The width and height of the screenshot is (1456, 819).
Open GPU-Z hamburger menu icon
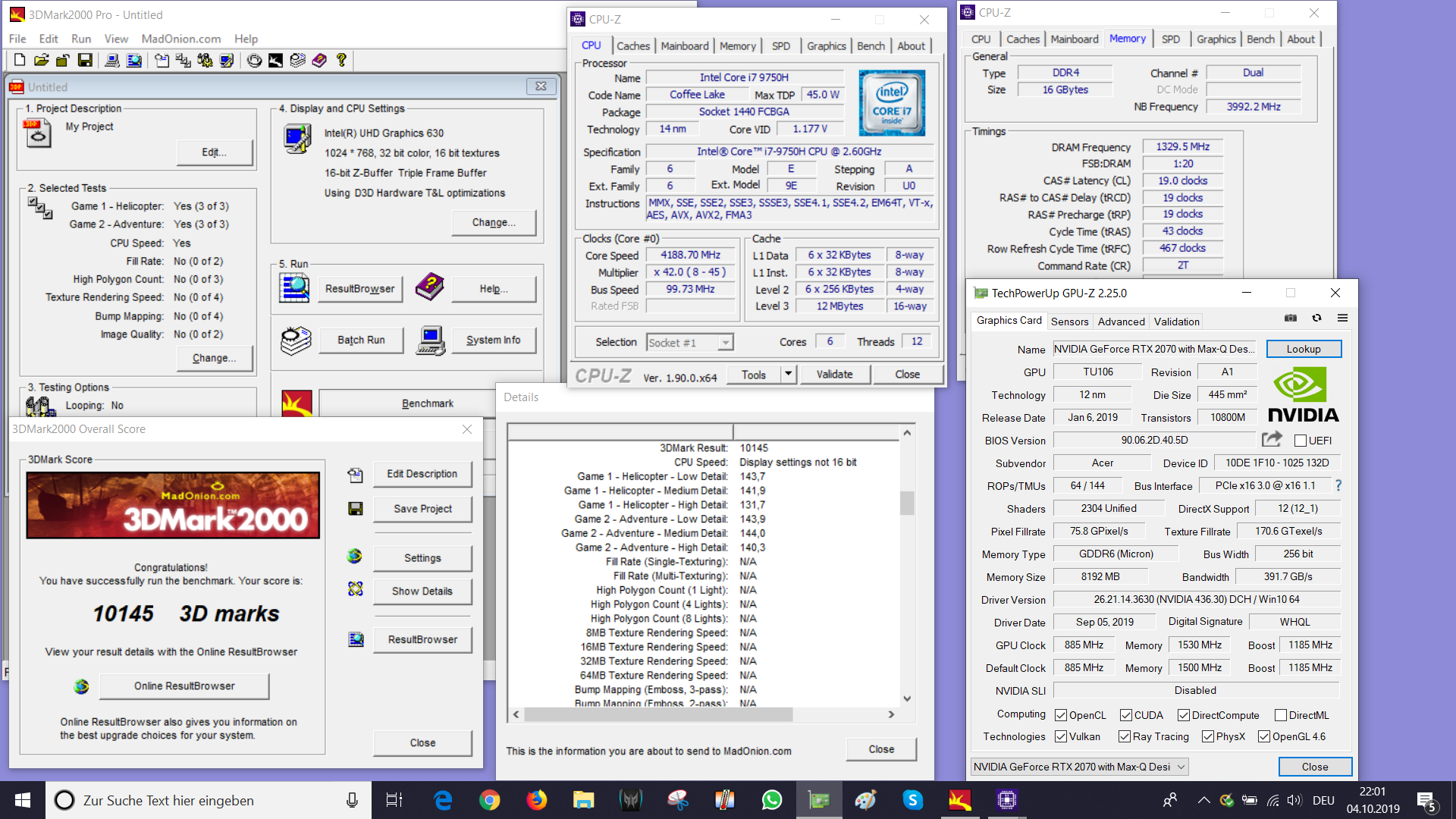tap(1342, 318)
